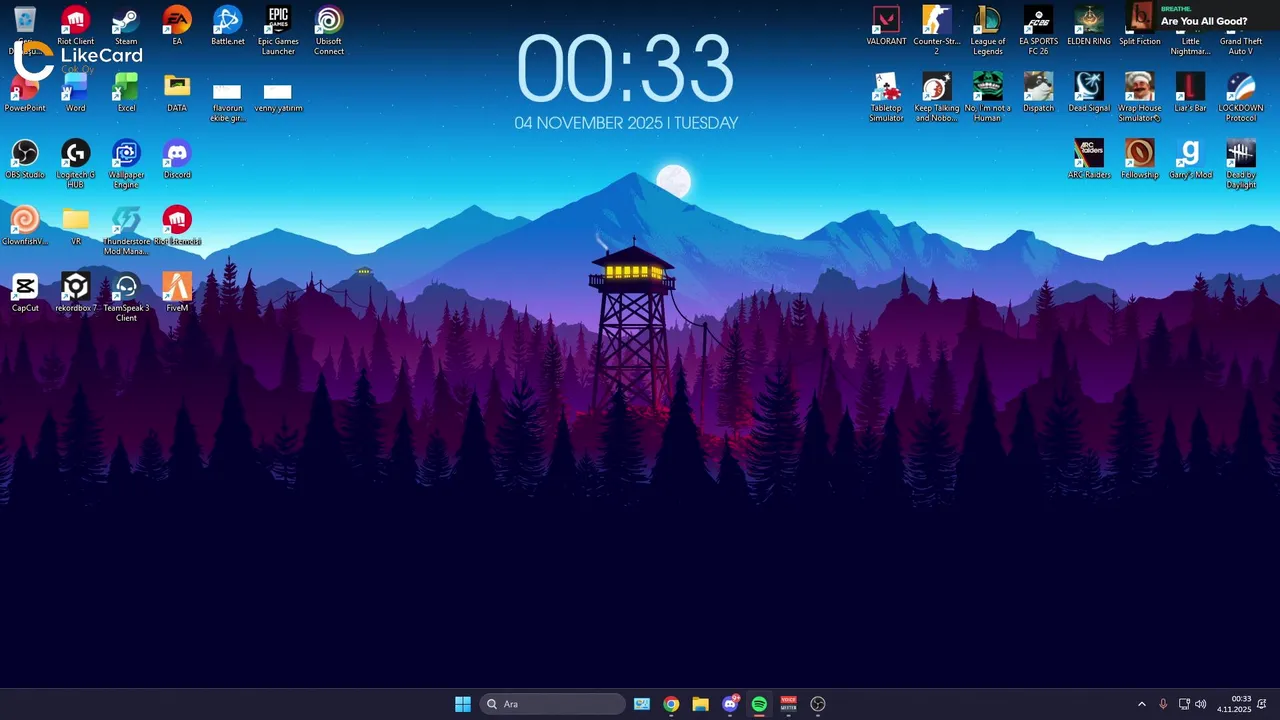Switch to Discord in the taskbar
1280x720 pixels.
[730, 704]
